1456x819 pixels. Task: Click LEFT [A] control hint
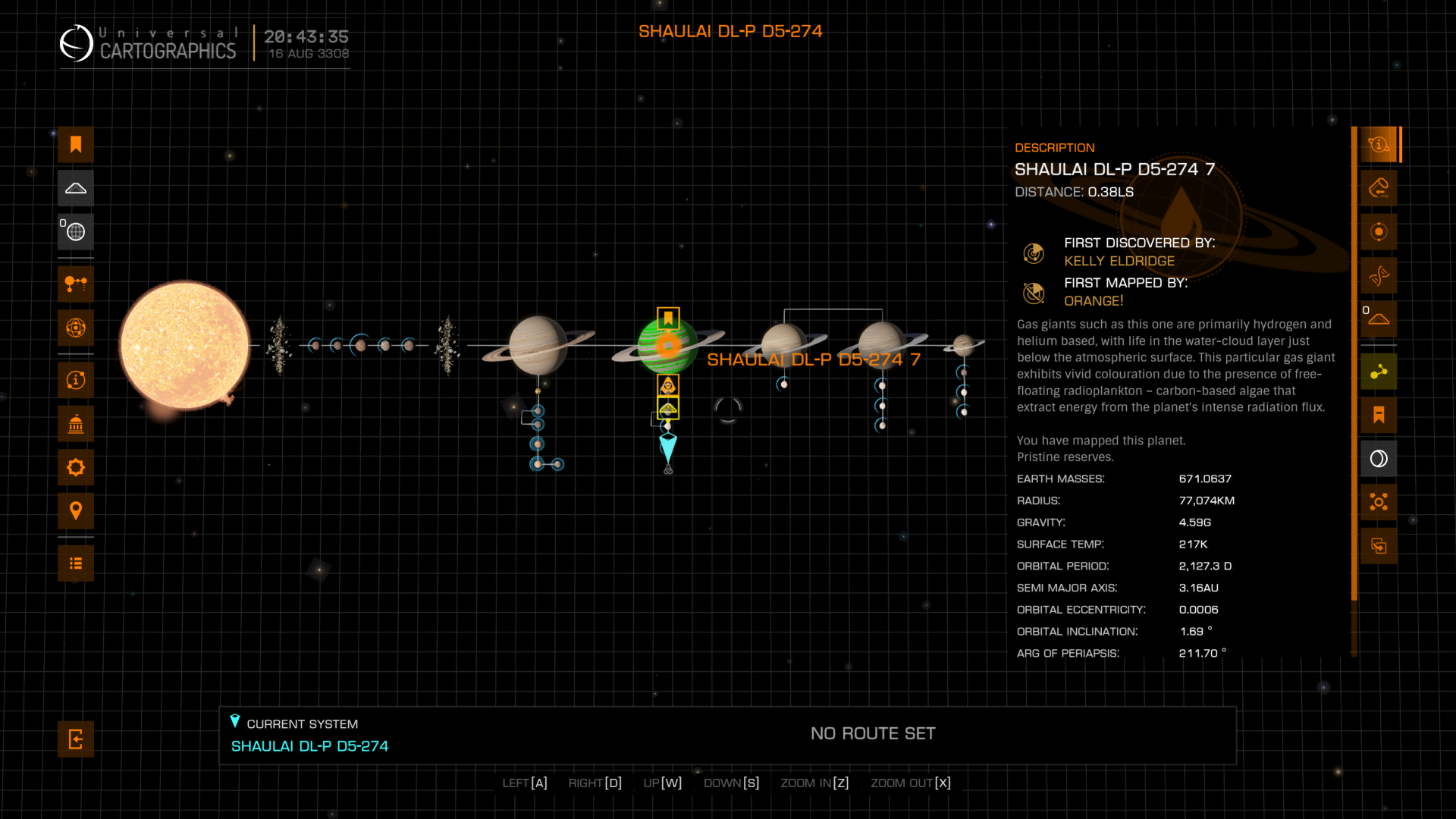click(525, 783)
